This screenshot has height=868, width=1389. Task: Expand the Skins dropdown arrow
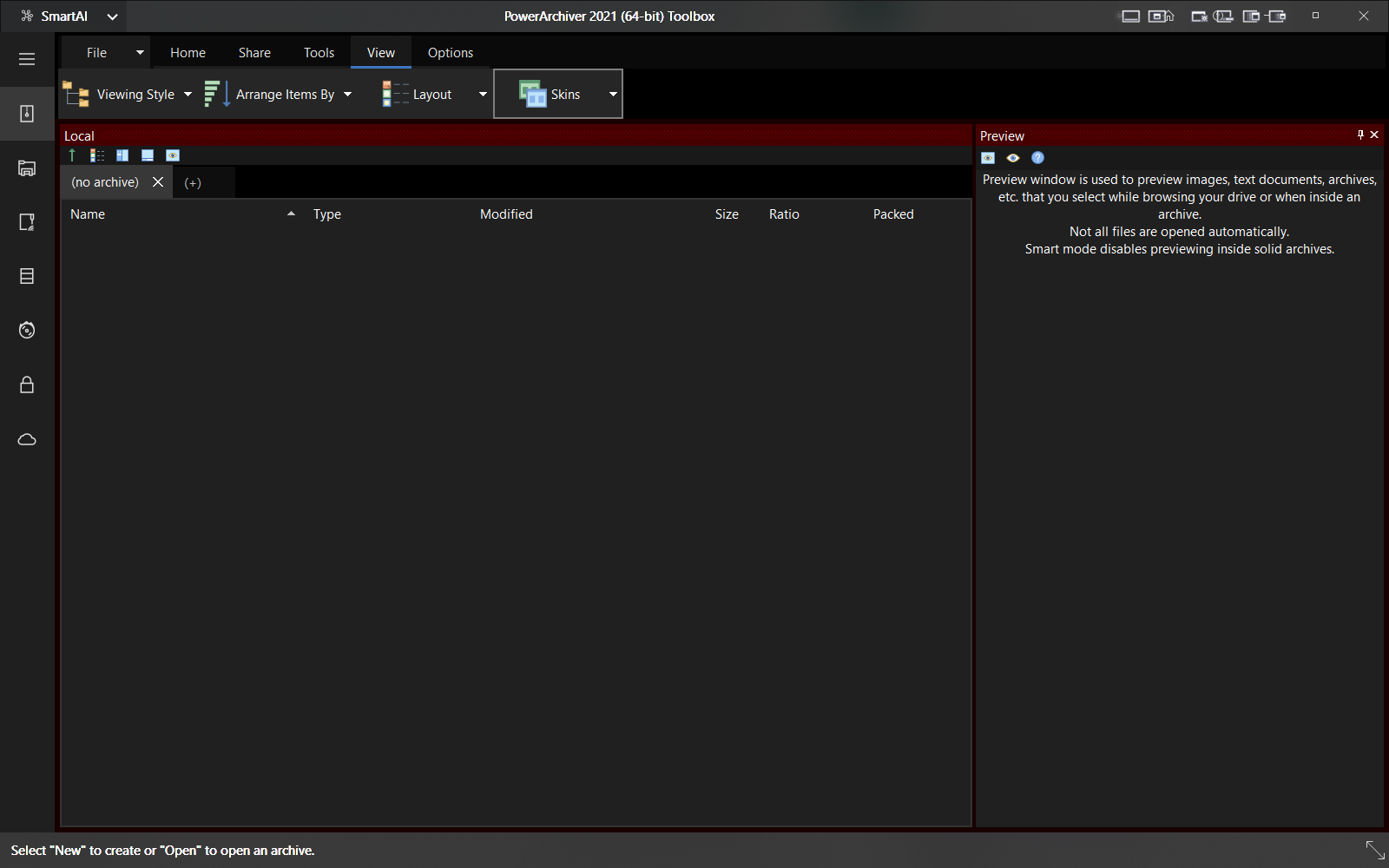click(613, 95)
